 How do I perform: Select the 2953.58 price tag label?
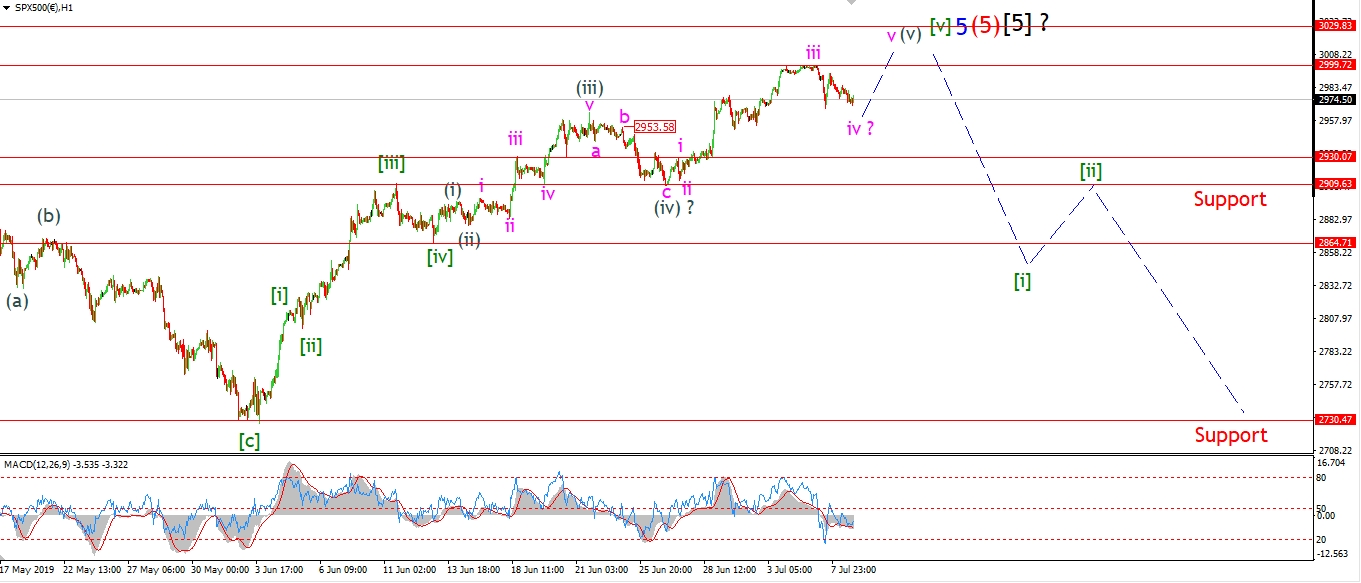click(654, 127)
